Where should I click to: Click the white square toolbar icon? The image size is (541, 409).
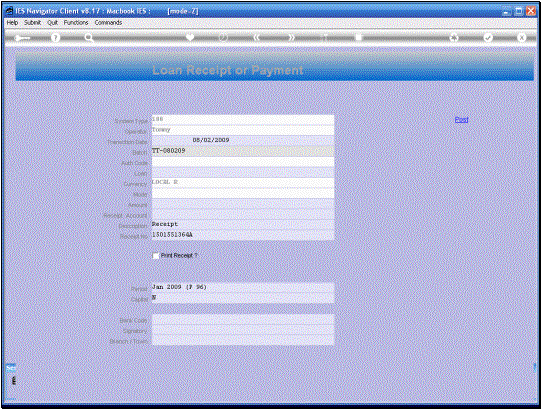point(359,37)
